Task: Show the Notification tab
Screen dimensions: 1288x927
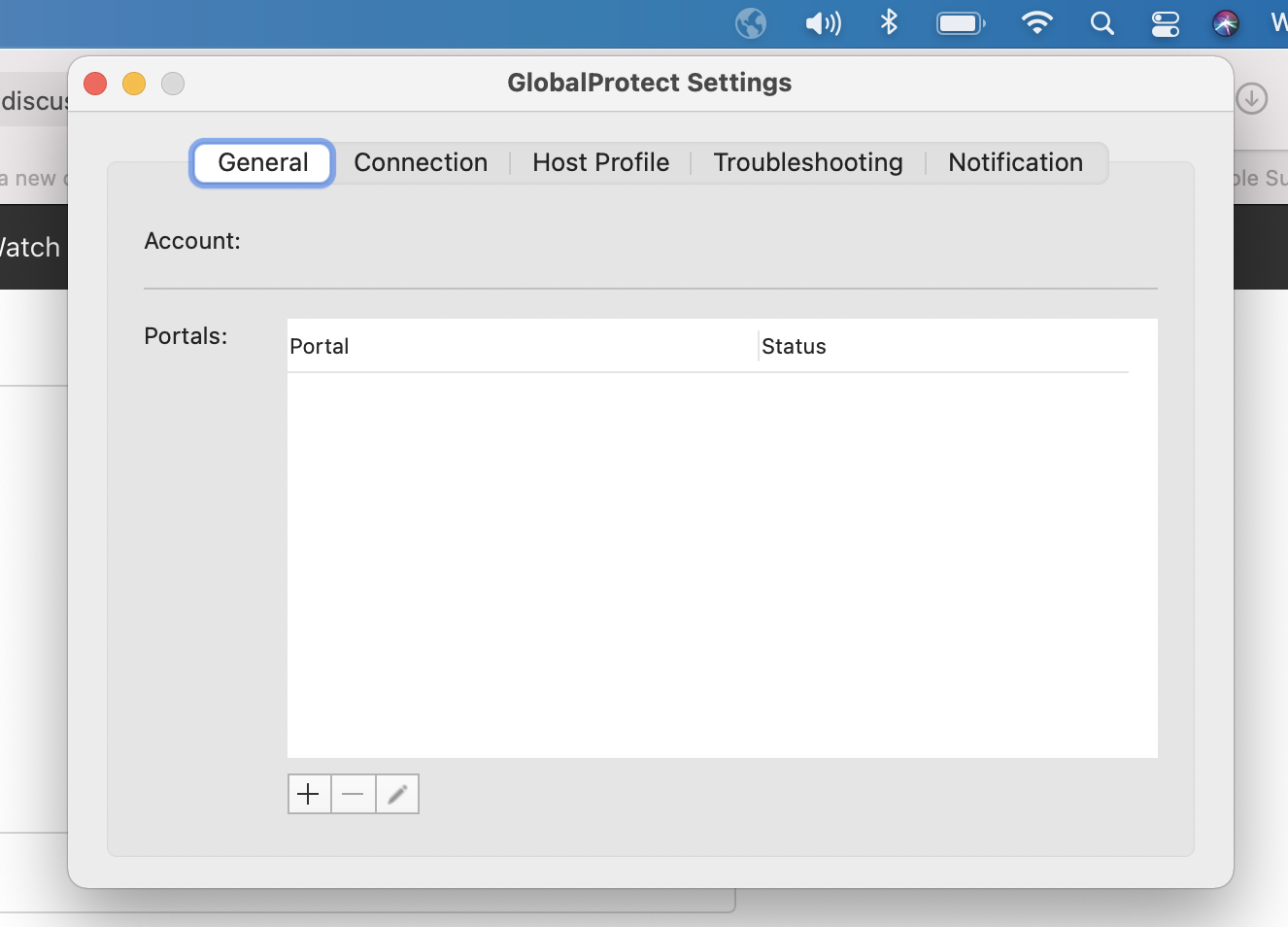Action: tap(1015, 162)
